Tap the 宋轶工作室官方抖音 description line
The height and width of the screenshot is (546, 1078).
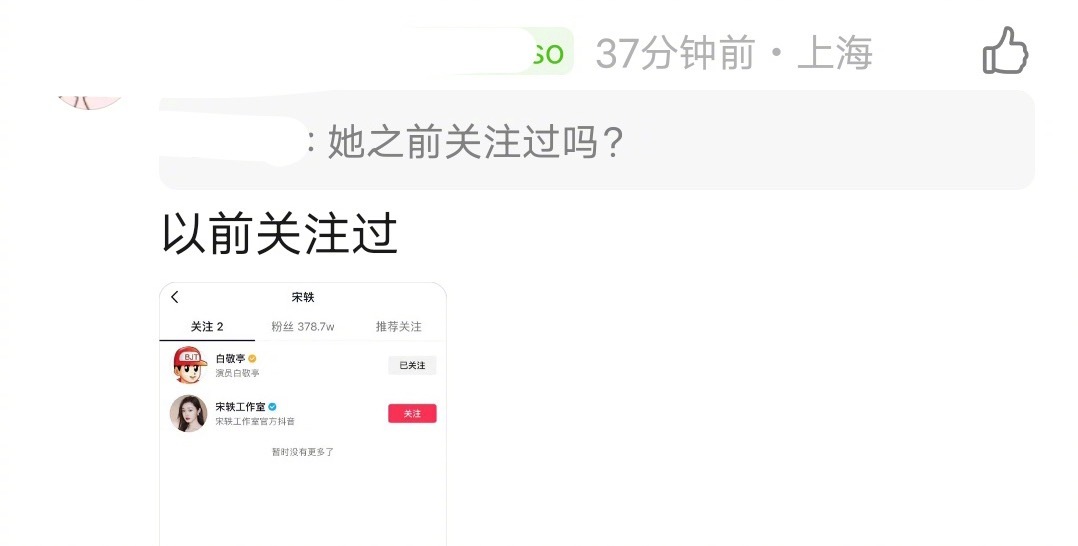pos(255,421)
